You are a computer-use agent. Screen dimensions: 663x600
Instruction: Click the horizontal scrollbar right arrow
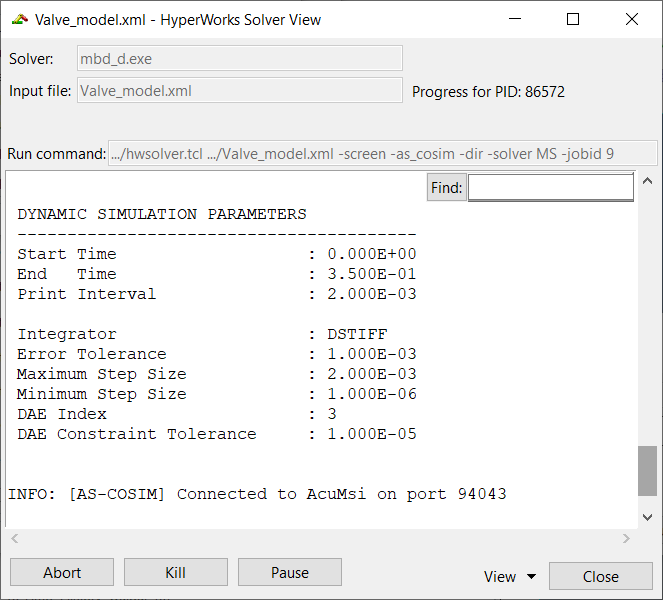pos(626,539)
